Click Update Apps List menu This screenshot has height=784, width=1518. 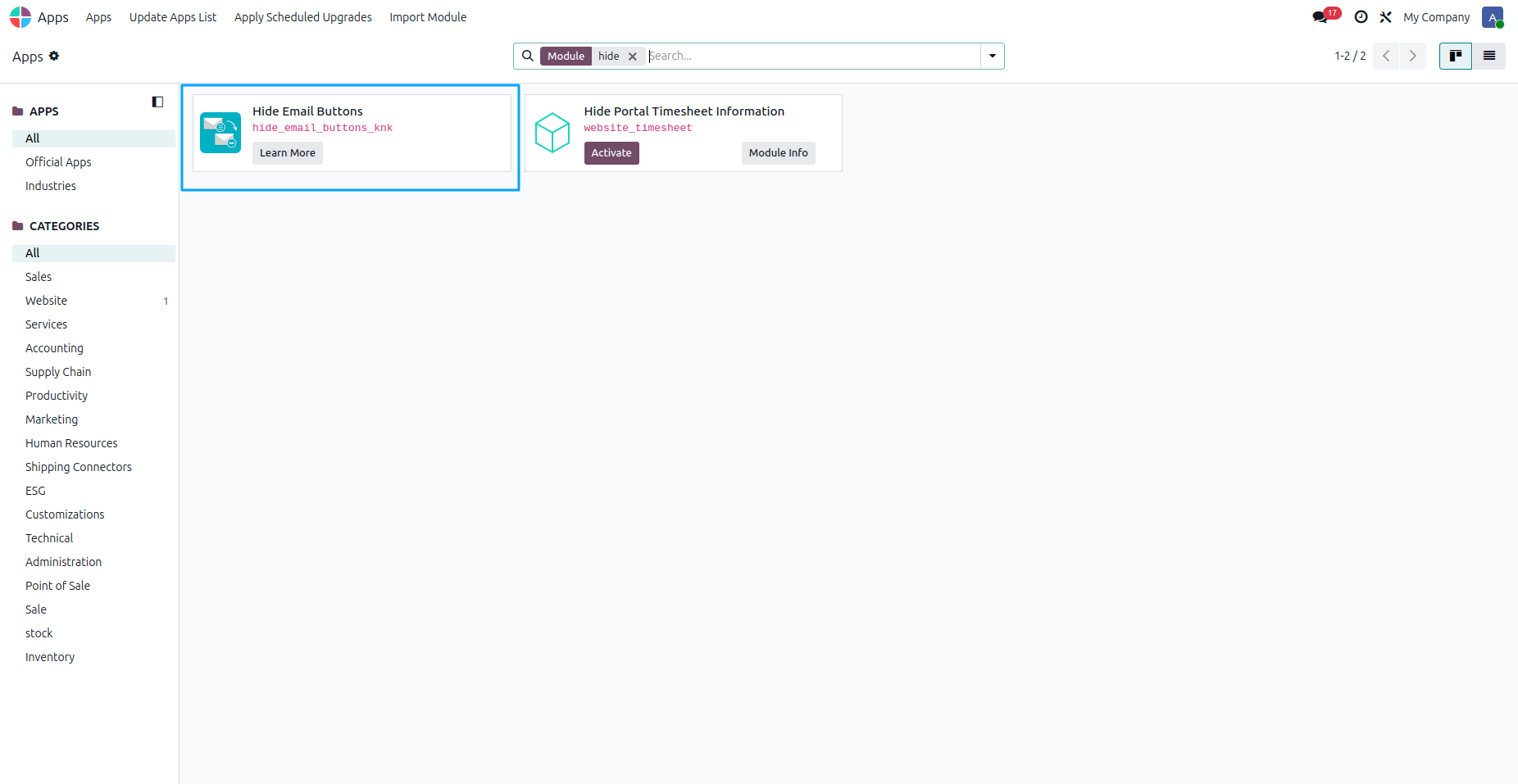pos(173,17)
